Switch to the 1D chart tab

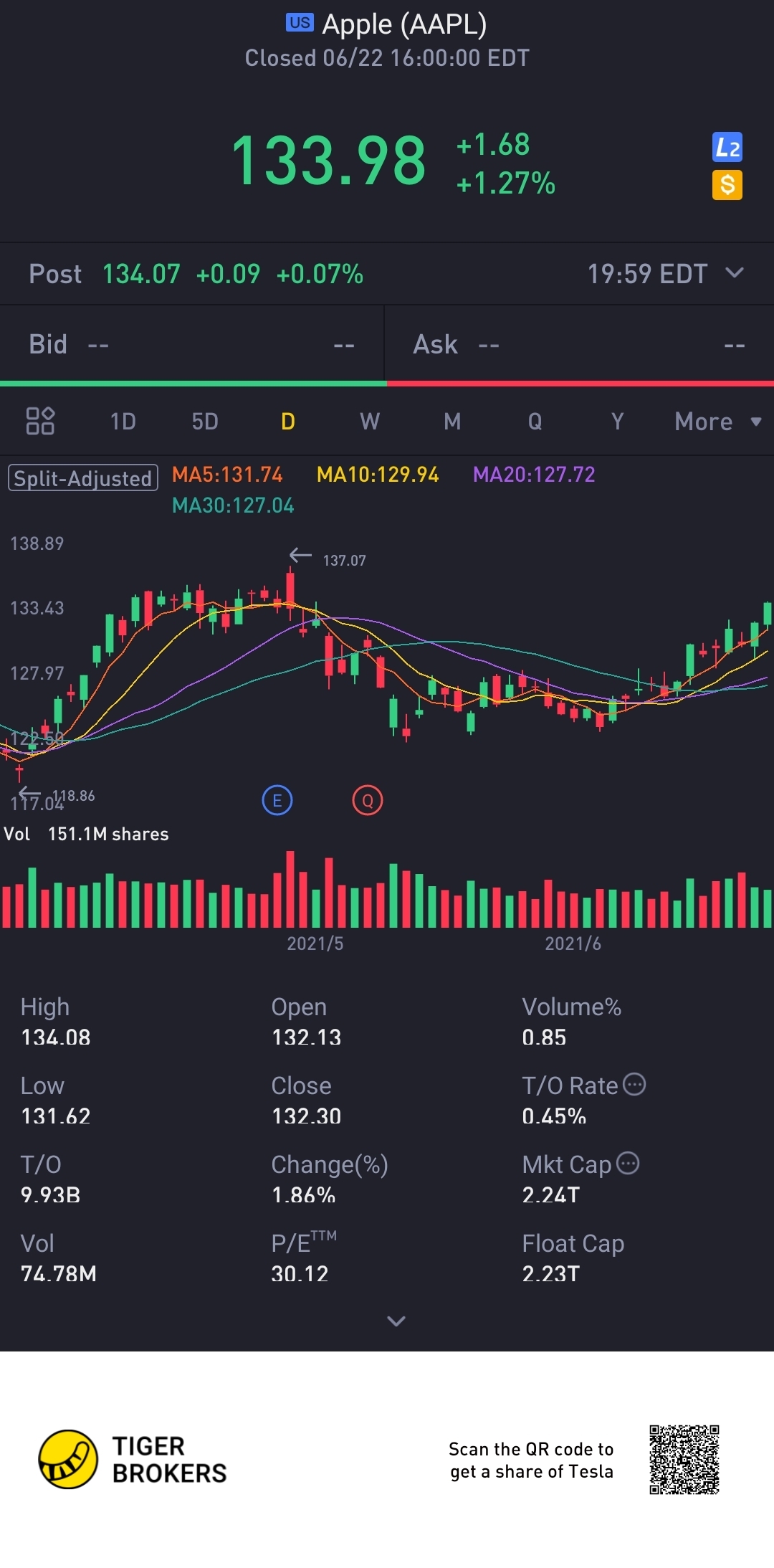[123, 422]
